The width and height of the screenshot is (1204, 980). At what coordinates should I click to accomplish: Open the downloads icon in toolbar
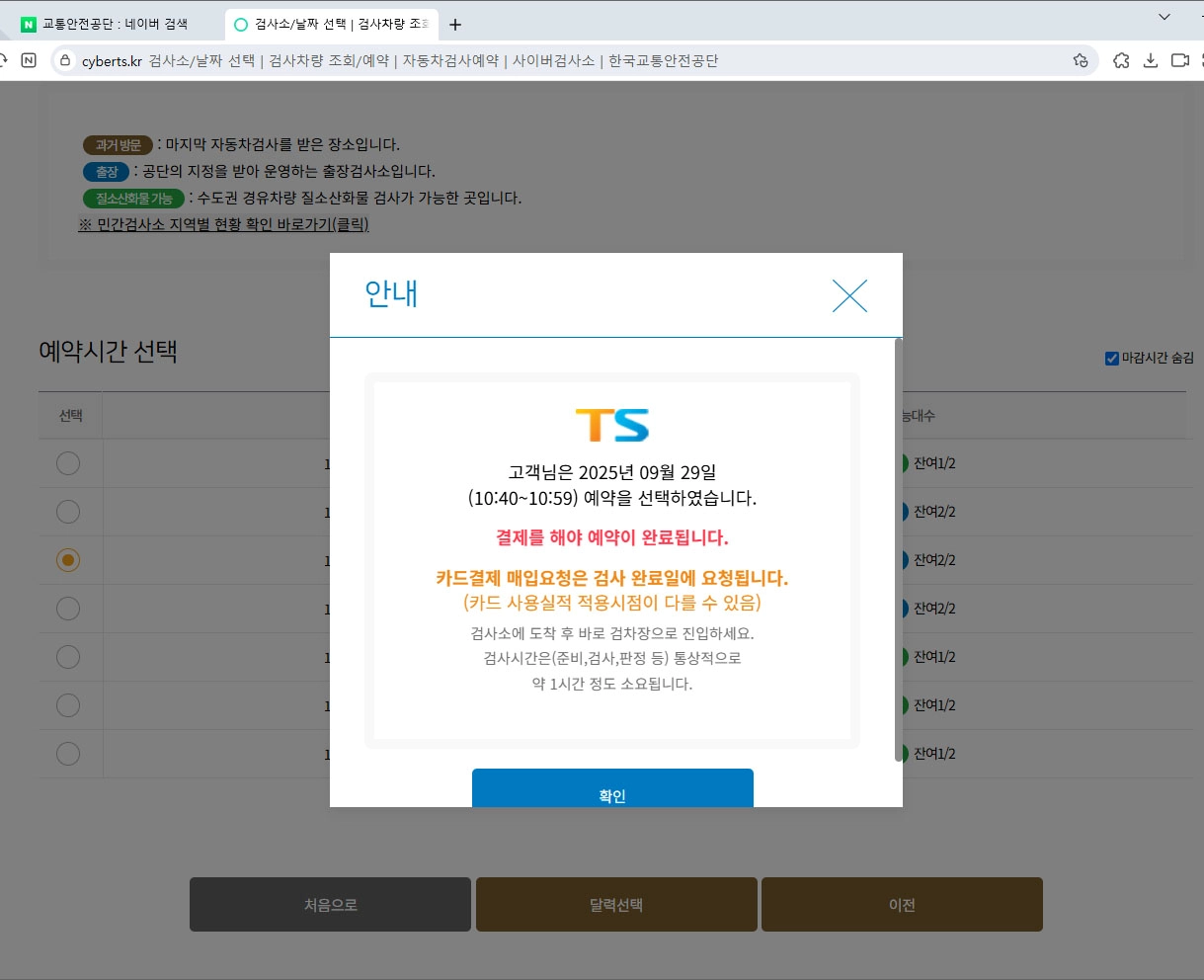click(1150, 60)
